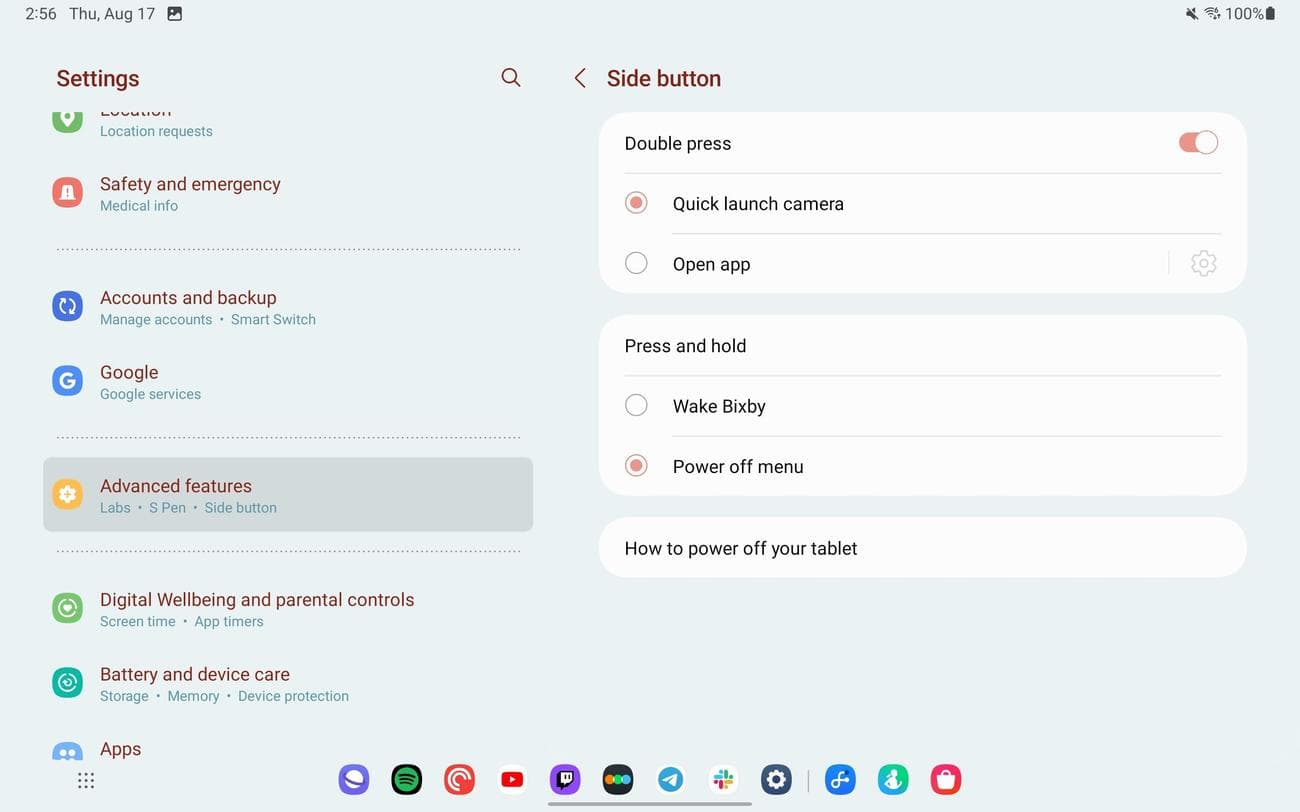This screenshot has height=812, width=1300.
Task: Open Spotify from the taskbar
Action: click(x=406, y=779)
